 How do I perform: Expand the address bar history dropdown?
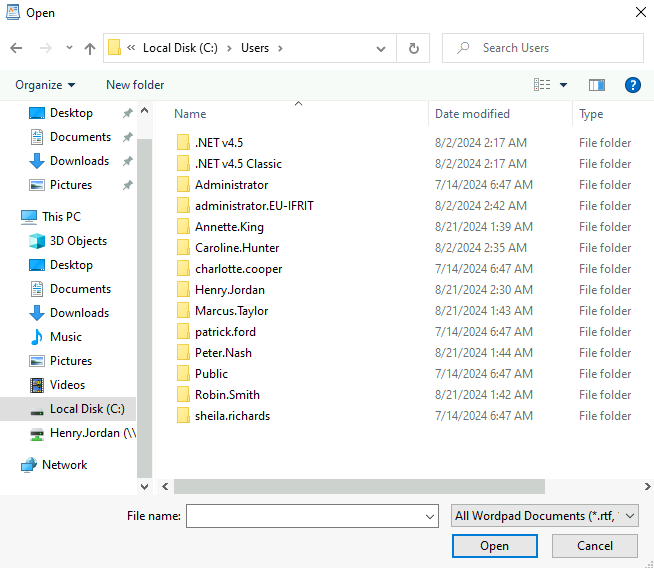click(380, 49)
